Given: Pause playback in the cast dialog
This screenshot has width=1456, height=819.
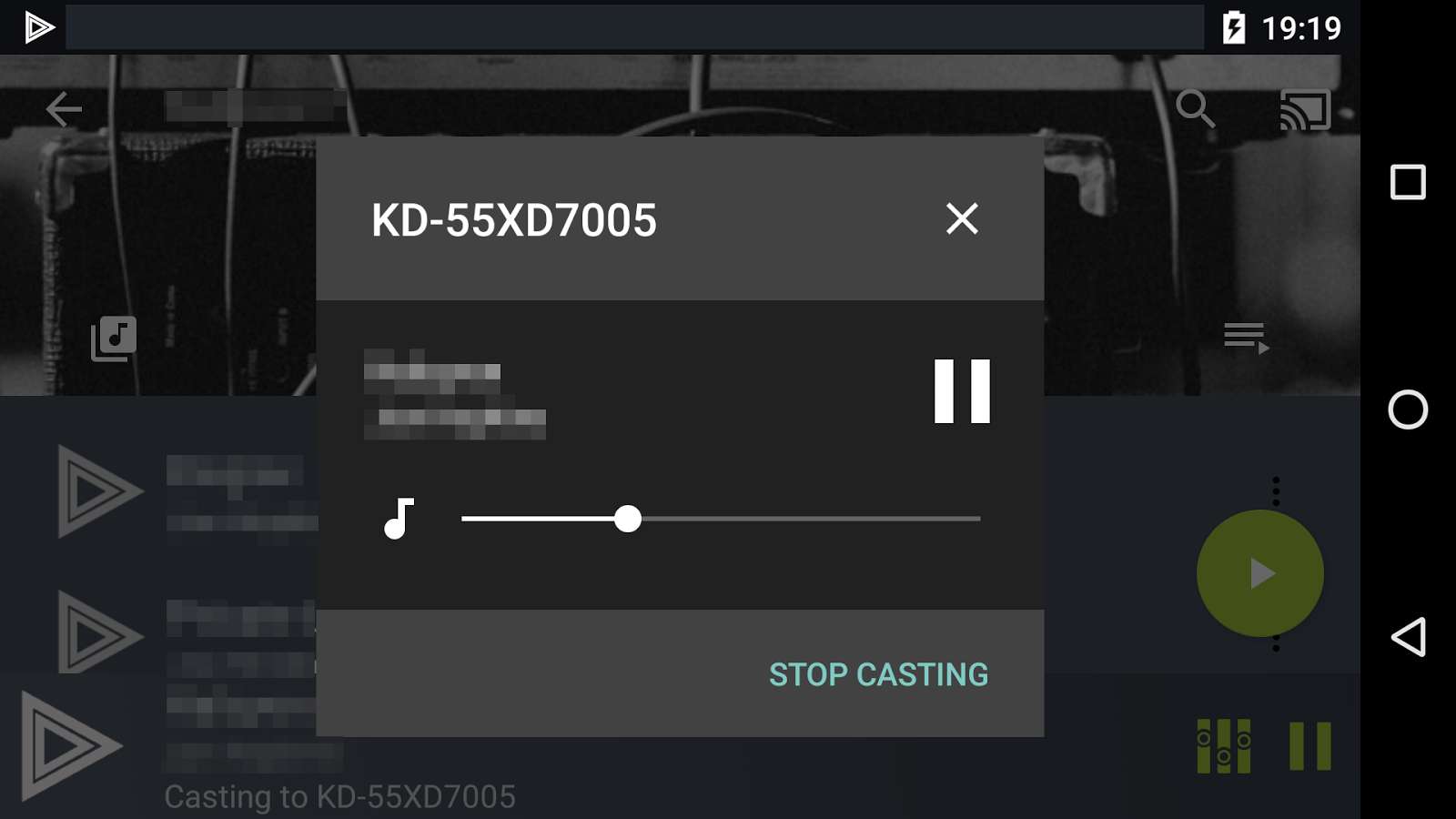Looking at the screenshot, I should pos(962,391).
